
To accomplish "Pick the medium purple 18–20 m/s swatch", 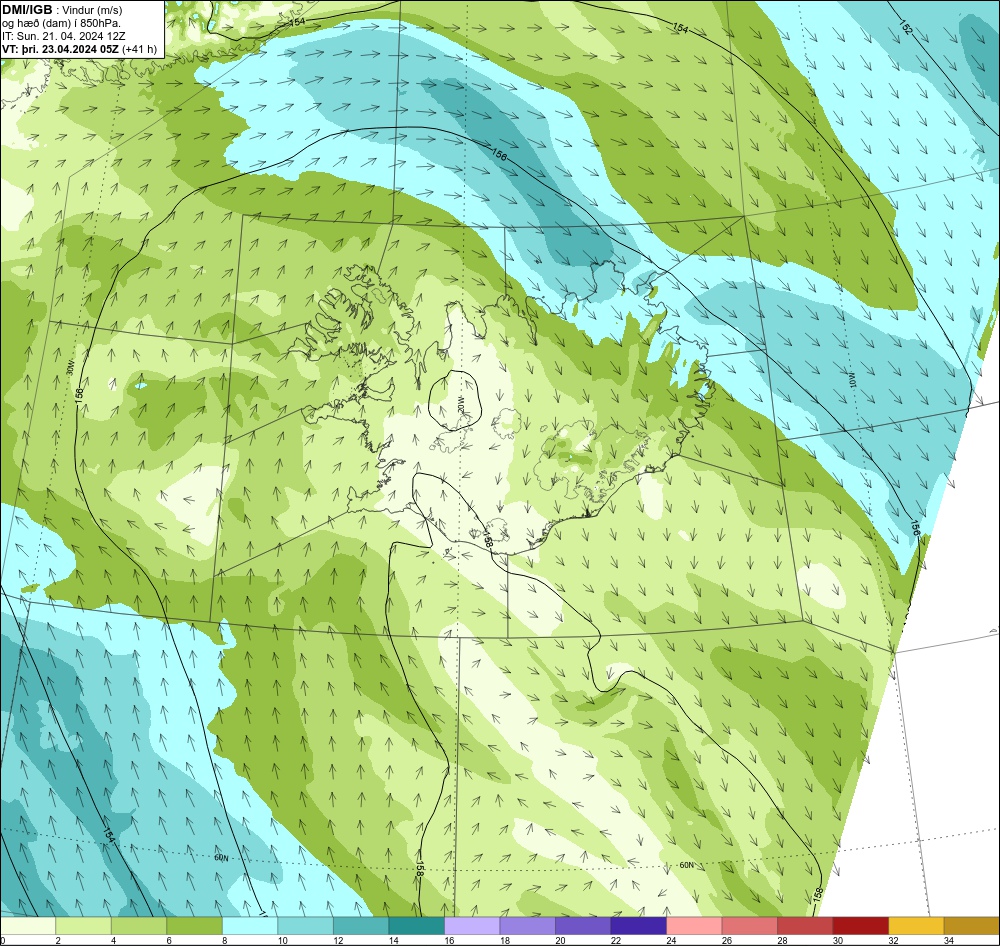I will (527, 926).
